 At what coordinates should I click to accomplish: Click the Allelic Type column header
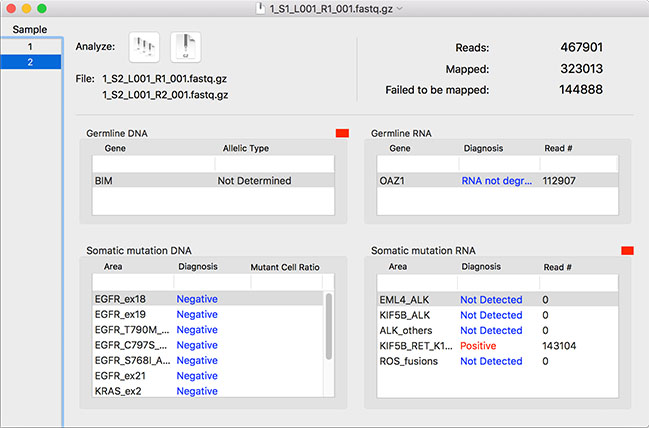click(246, 148)
